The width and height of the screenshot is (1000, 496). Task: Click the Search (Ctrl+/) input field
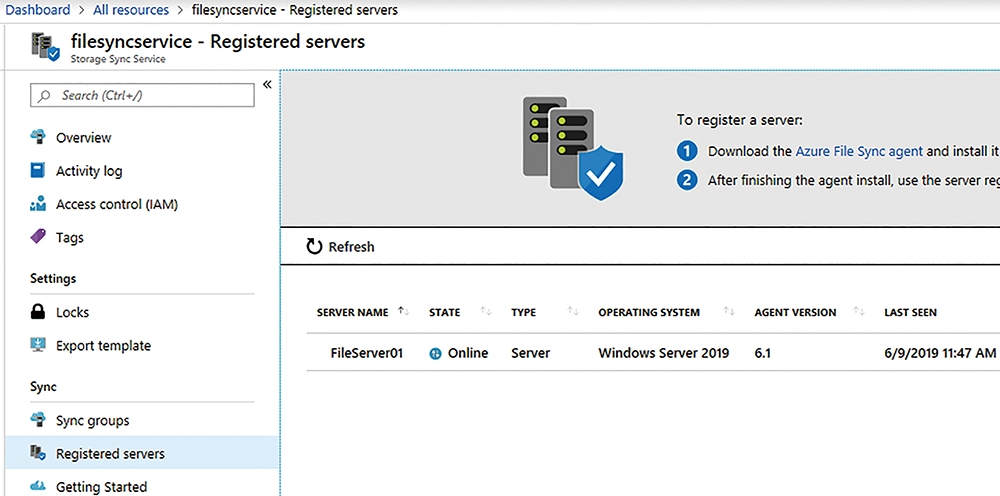tap(142, 96)
